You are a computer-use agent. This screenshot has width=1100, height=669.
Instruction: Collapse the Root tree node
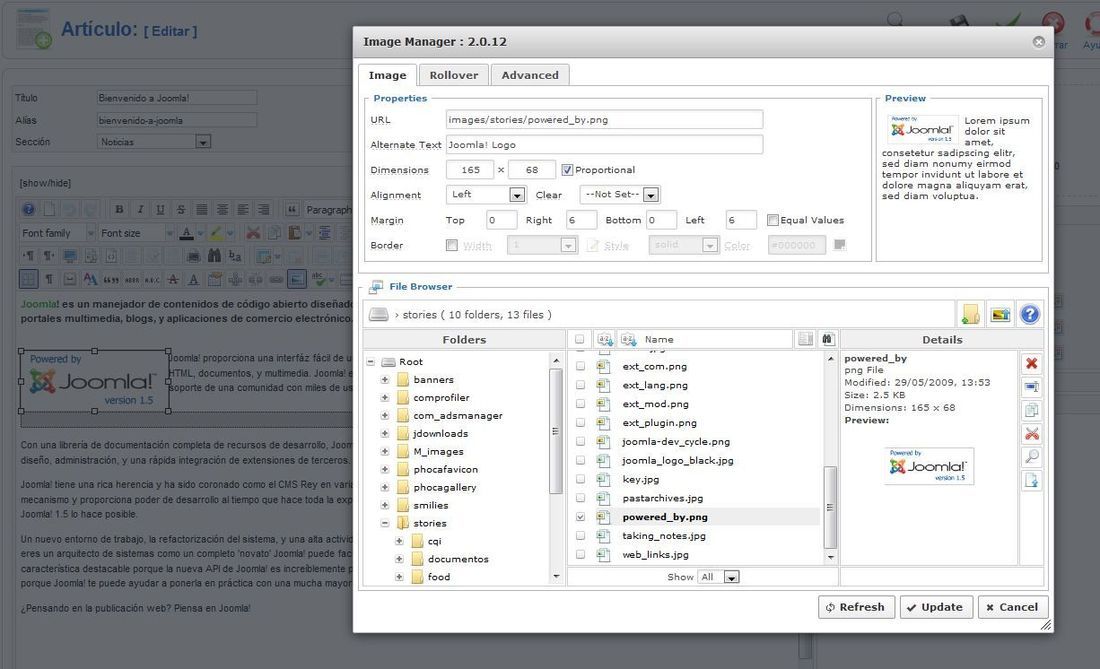(x=370, y=362)
